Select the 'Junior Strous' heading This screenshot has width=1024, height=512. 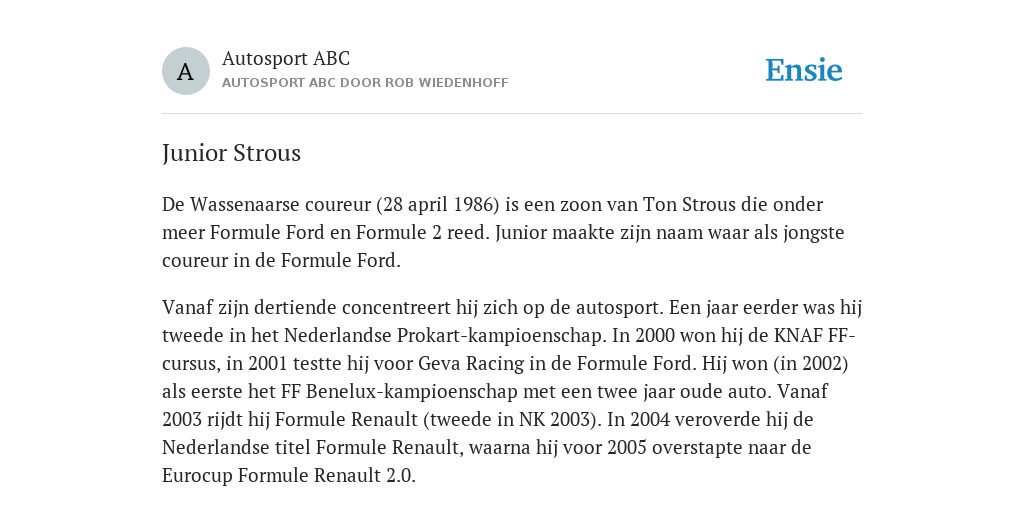(231, 153)
